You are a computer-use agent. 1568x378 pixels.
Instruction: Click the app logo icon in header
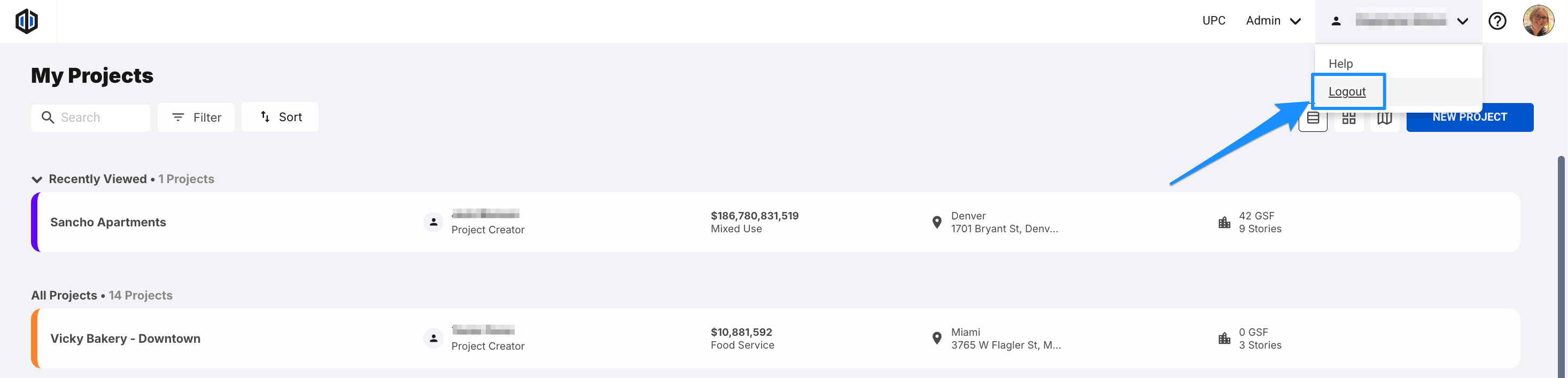coord(27,21)
